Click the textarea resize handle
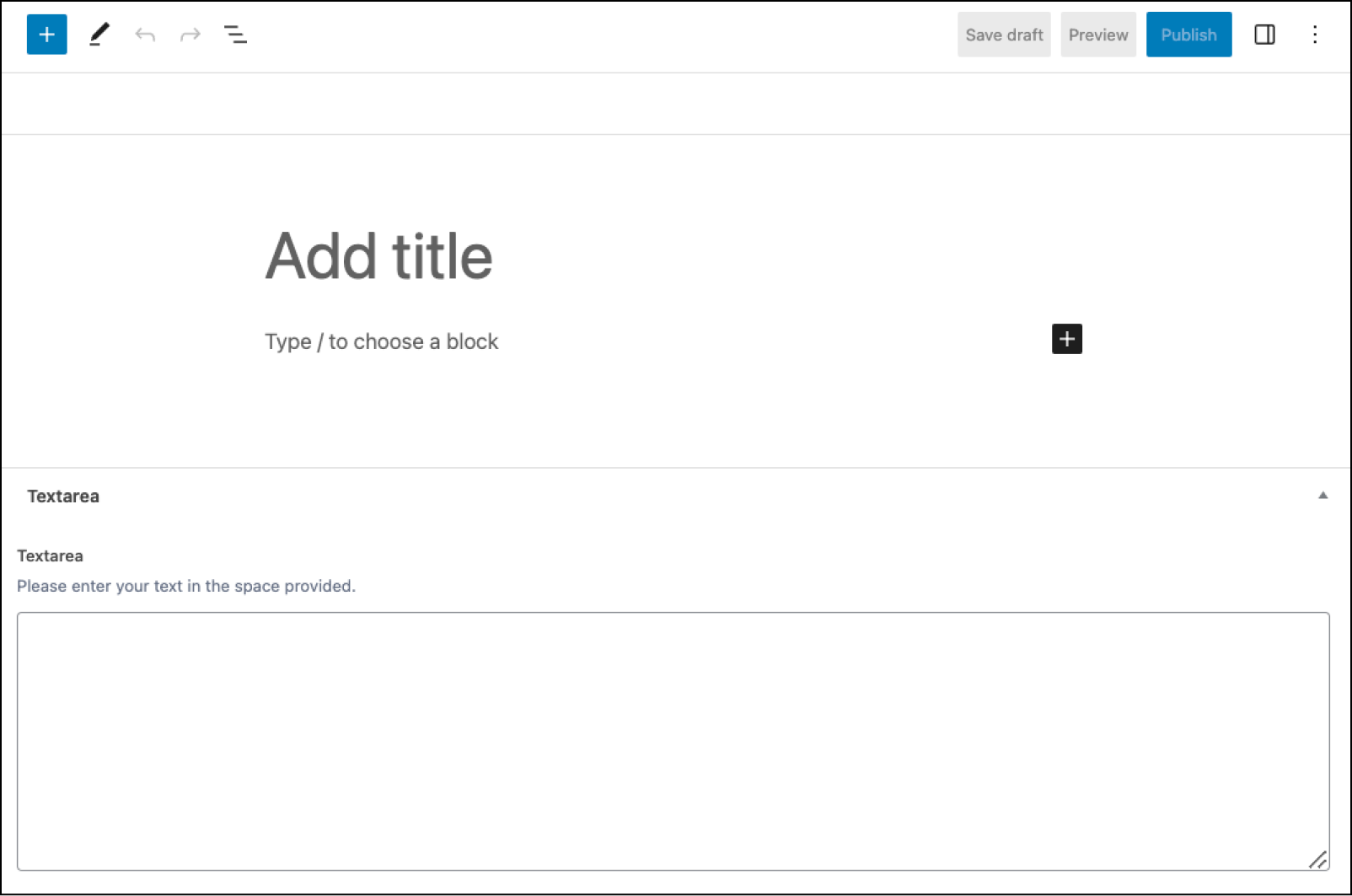Screen dimensions: 1352x896 coord(1317,861)
